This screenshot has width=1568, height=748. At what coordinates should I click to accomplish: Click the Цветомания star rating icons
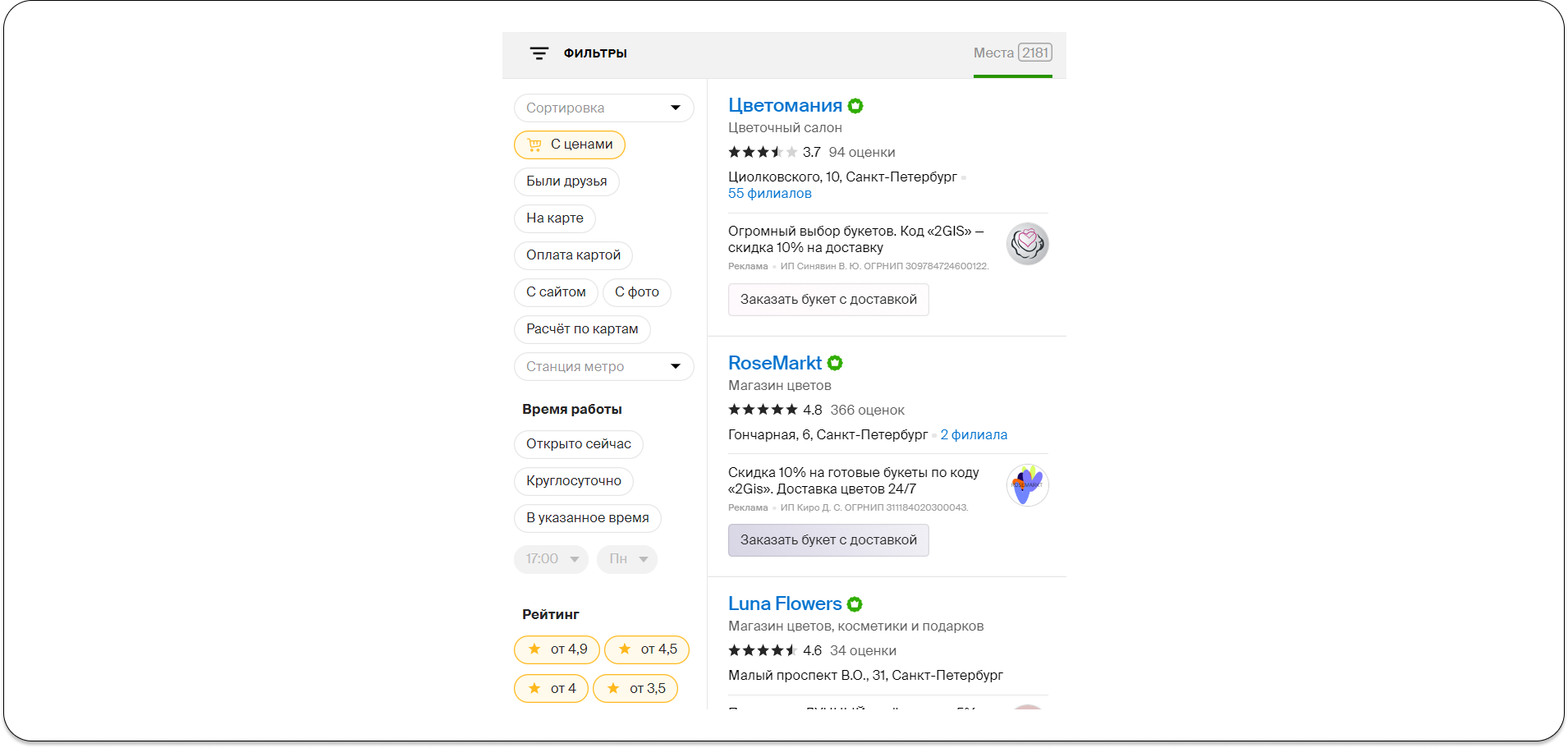click(762, 152)
